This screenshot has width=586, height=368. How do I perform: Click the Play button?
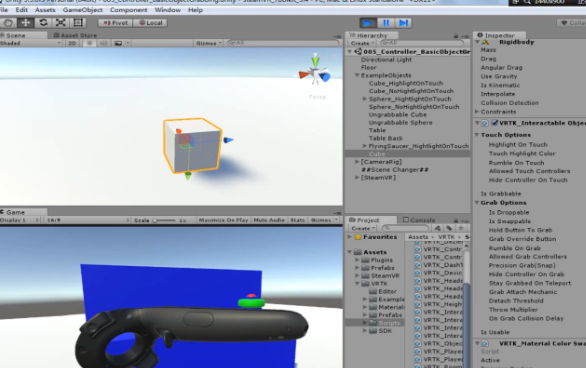368,23
